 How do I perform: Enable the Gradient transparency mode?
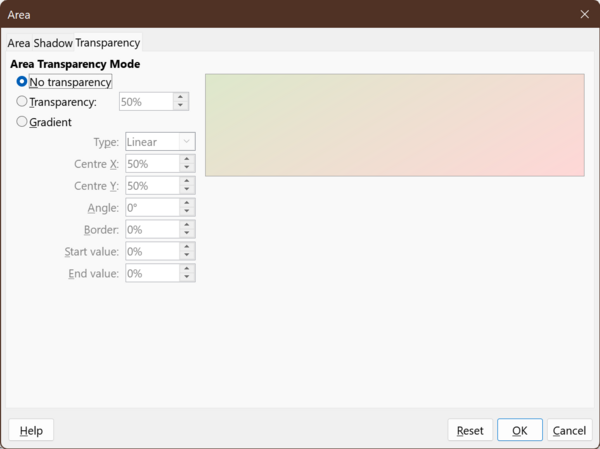click(22, 122)
